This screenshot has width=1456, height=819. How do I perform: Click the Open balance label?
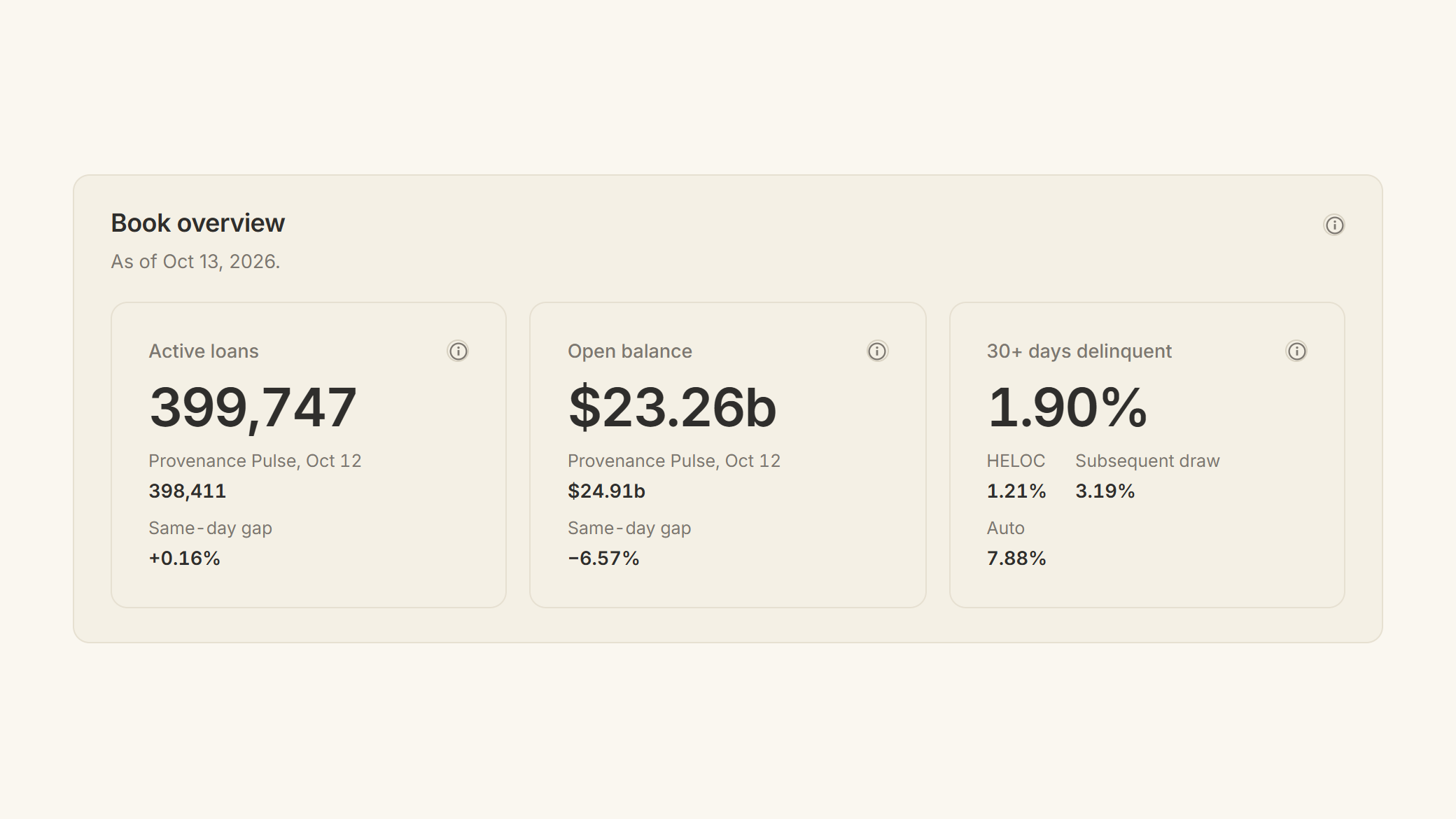click(629, 351)
